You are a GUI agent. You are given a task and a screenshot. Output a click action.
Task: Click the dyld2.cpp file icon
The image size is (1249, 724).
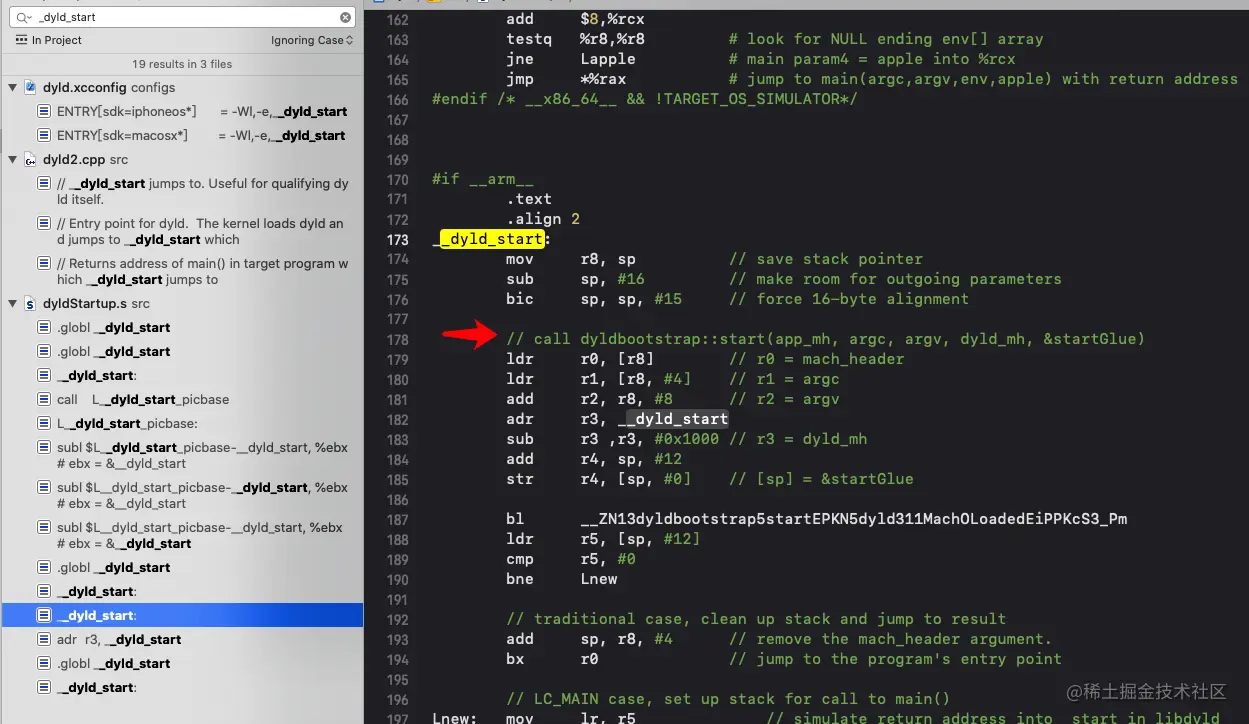coord(30,160)
